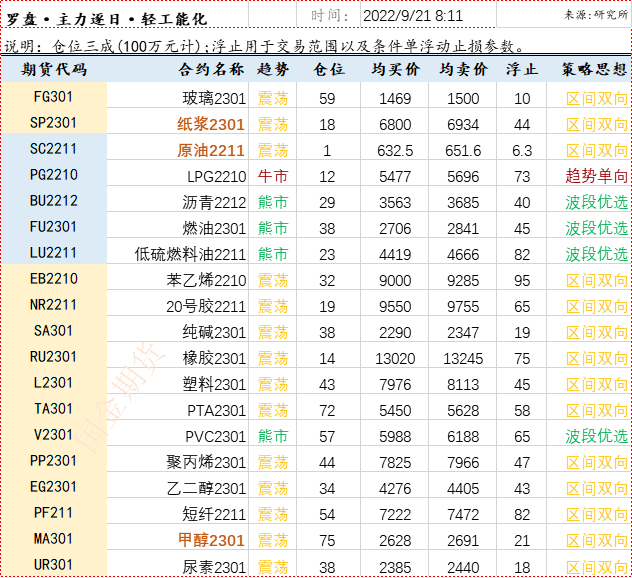
Task: Click the 期货代码 column header
Action: click(54, 69)
